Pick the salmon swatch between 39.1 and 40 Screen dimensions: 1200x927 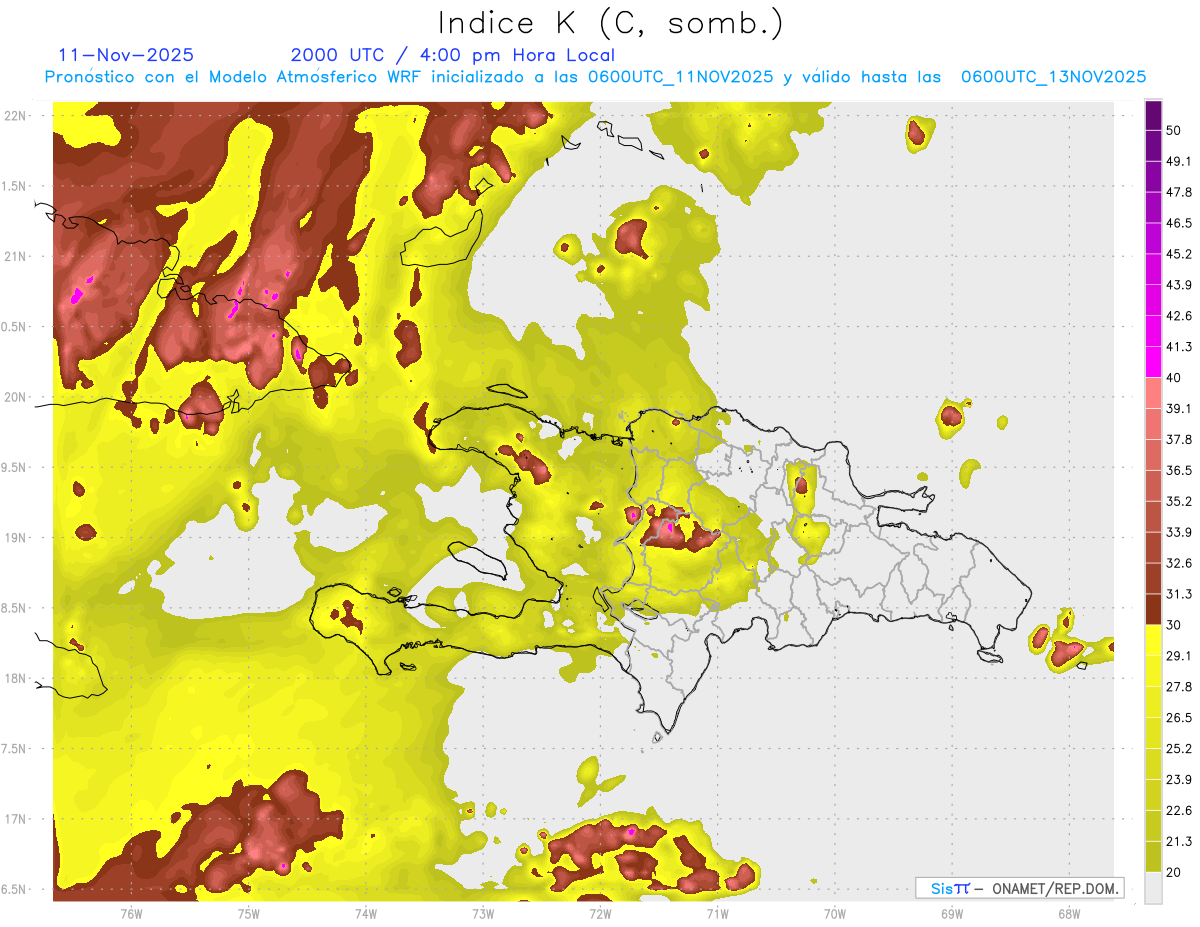pyautogui.click(x=1153, y=393)
